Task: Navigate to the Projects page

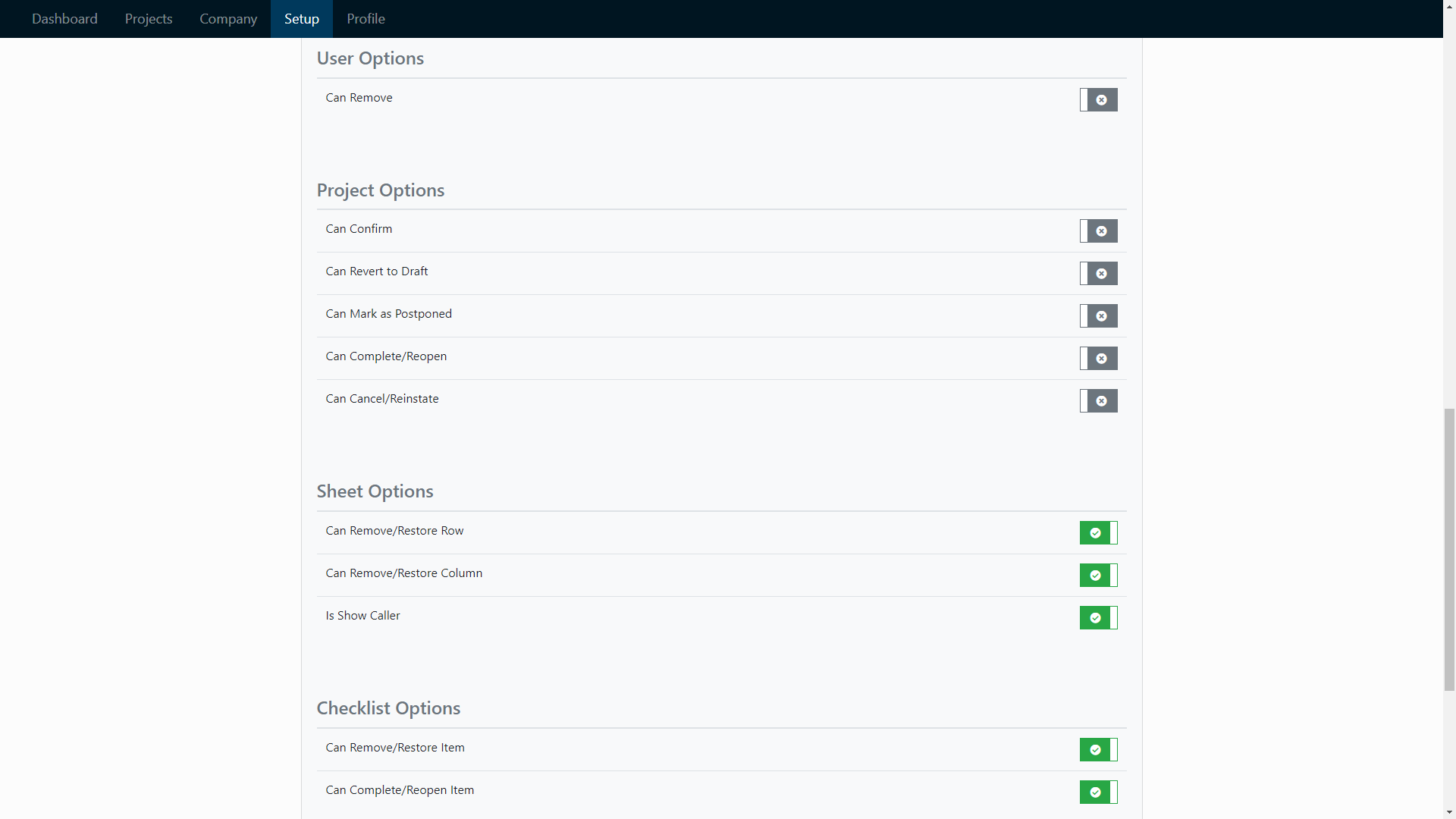Action: (148, 18)
